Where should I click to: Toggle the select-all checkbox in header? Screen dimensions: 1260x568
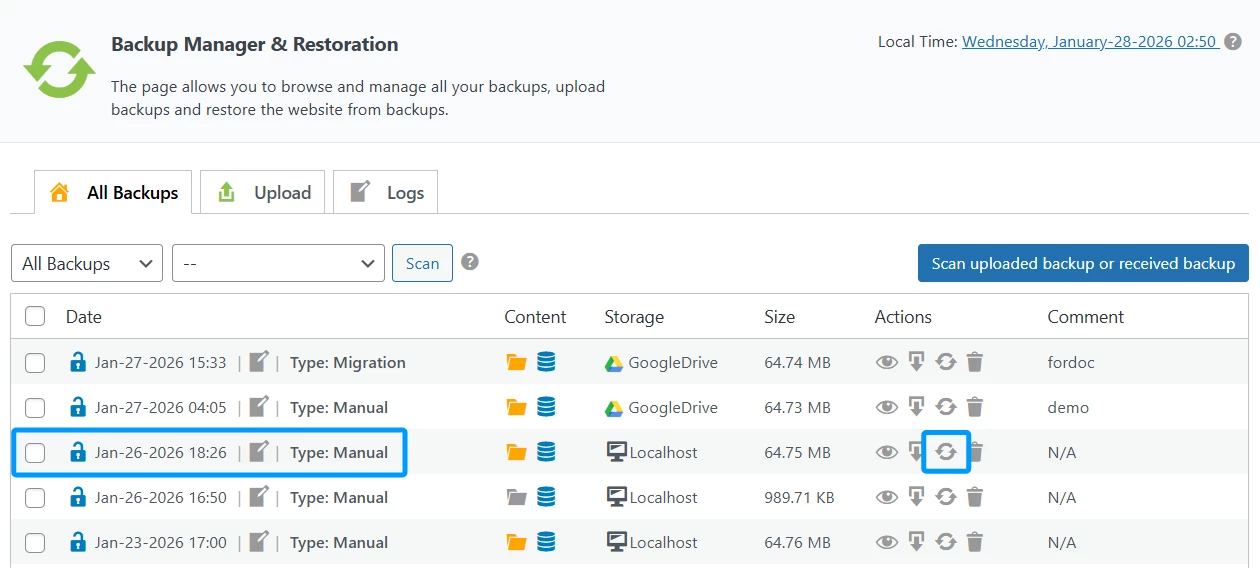35,316
